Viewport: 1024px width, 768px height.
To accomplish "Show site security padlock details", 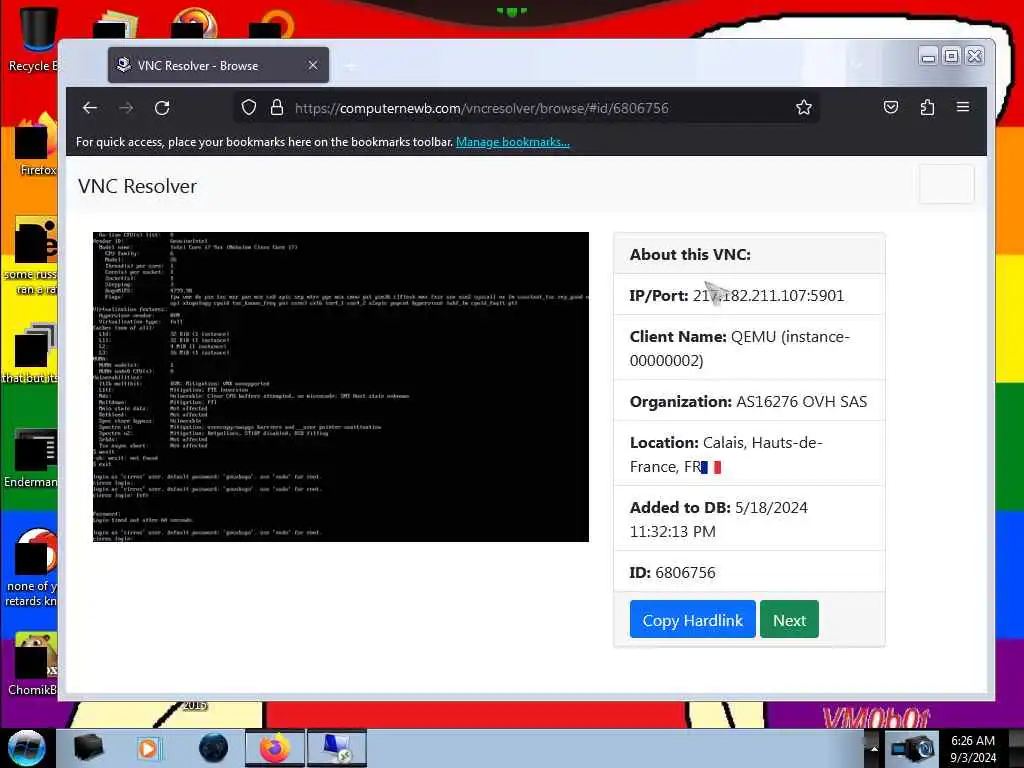I will click(x=277, y=108).
